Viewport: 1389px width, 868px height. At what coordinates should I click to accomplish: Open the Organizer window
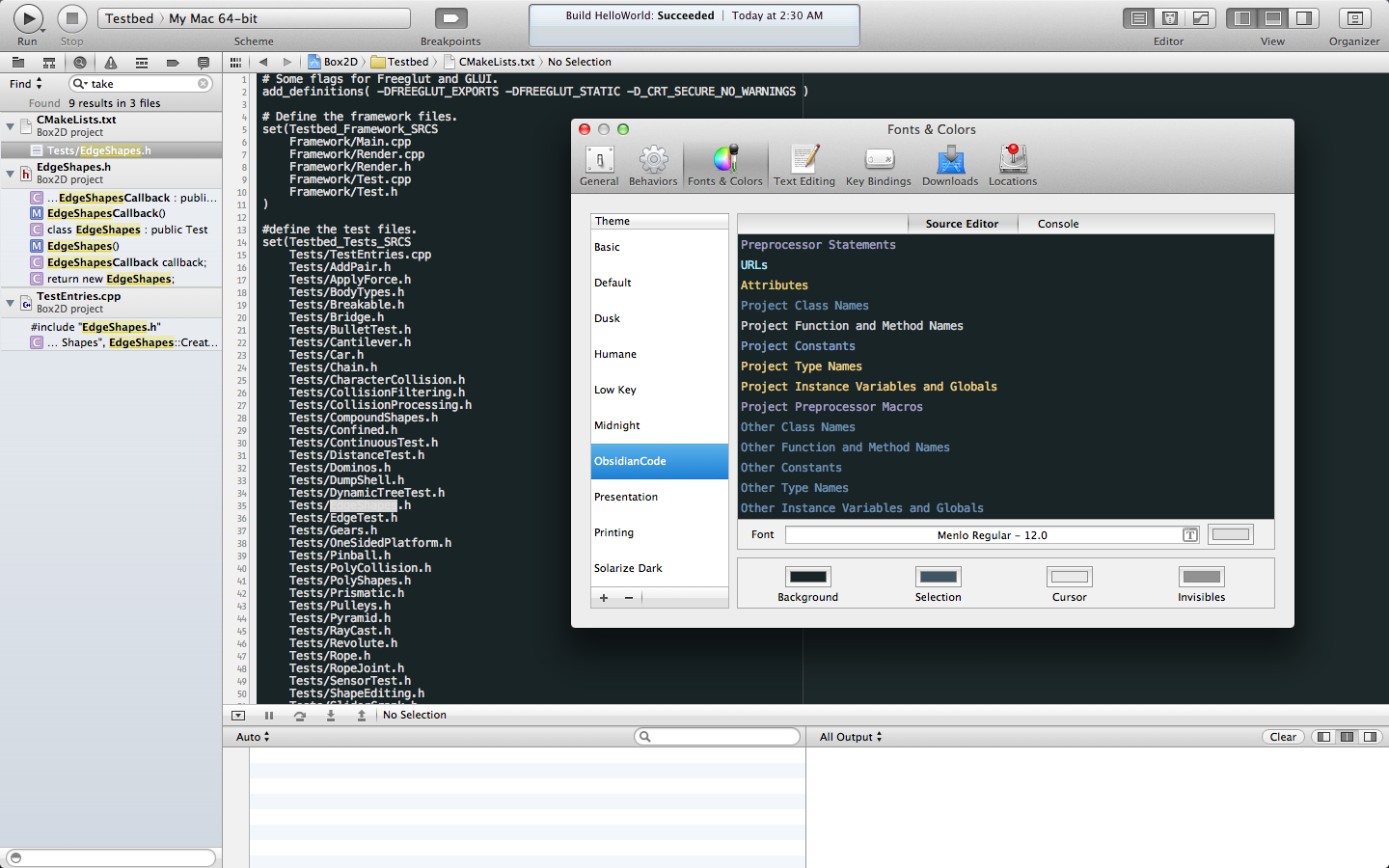[1354, 18]
